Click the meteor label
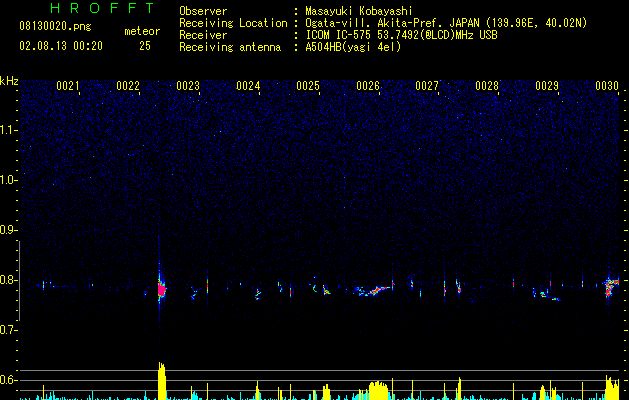629x400 pixels. point(142,31)
